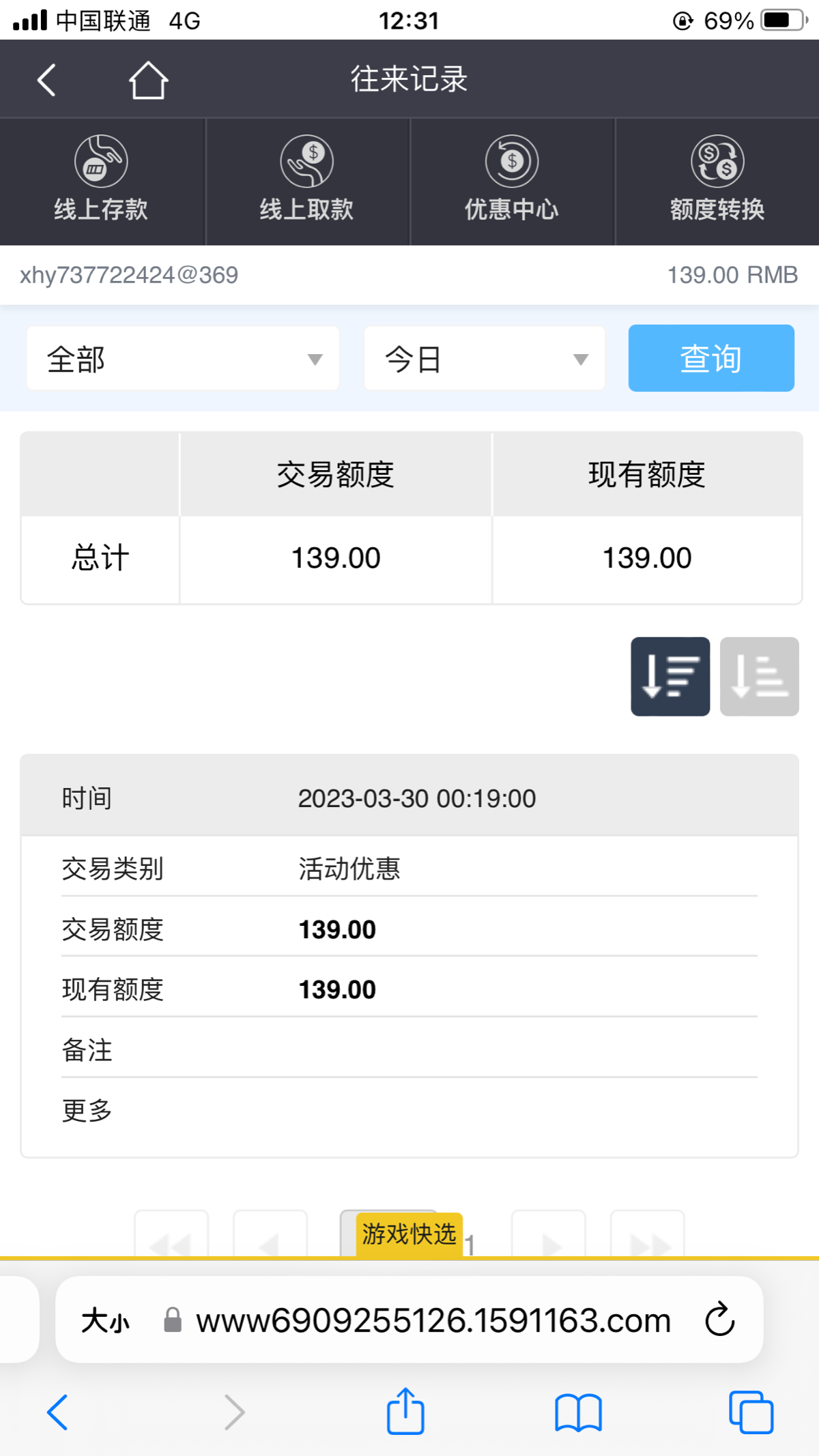Open 线上取款 (online withdrawal) section
The height and width of the screenshot is (1456, 819).
[x=306, y=181]
